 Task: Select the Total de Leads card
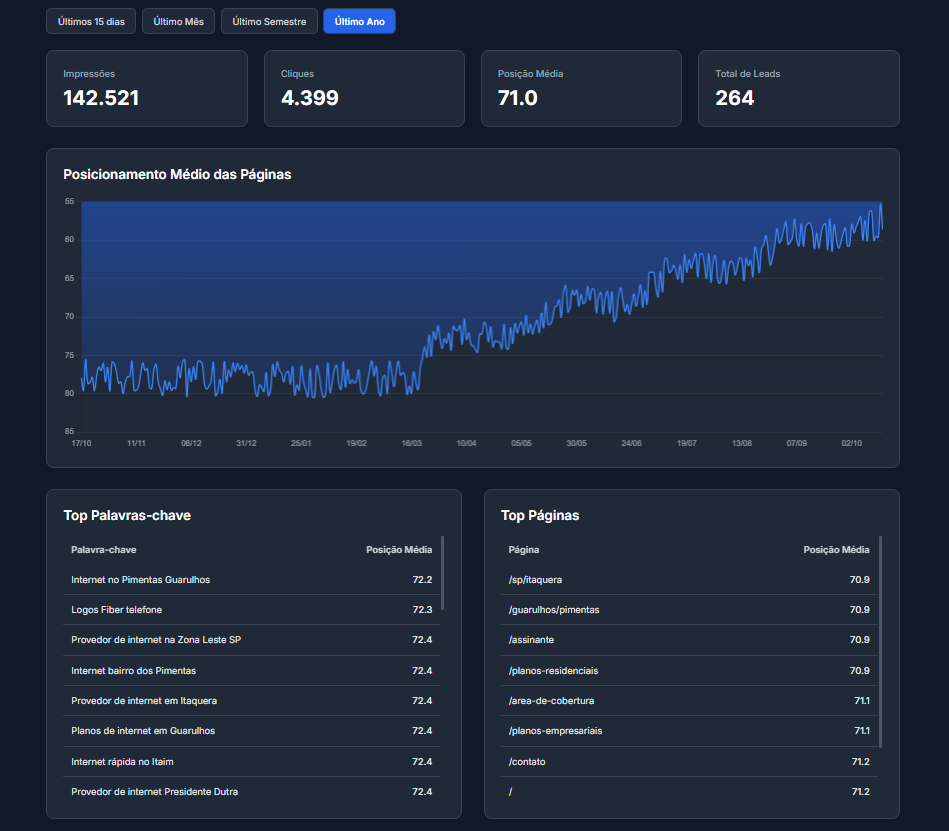(798, 88)
